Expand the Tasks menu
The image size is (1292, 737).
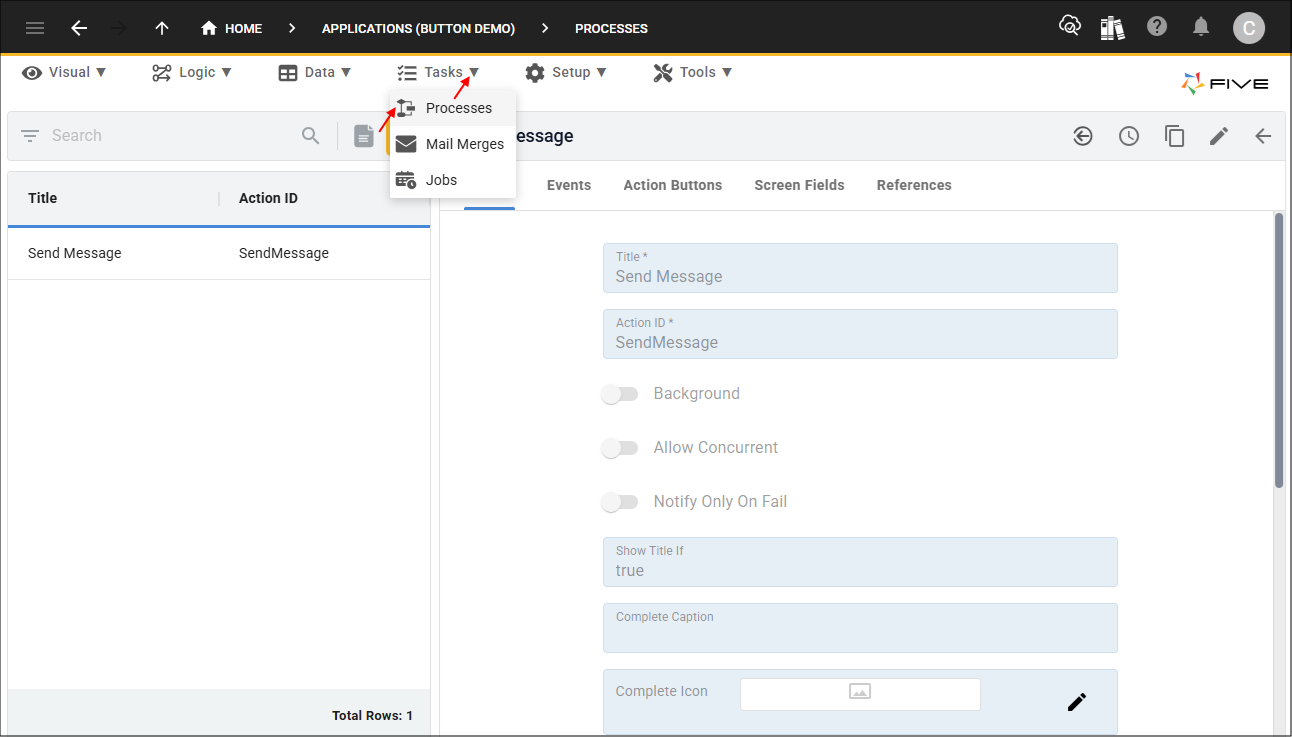tap(438, 72)
